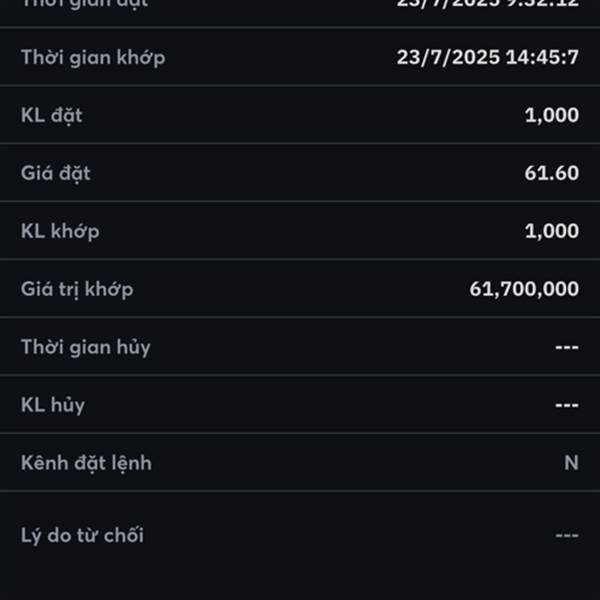Select the Giá đặt label

[x=55, y=174]
